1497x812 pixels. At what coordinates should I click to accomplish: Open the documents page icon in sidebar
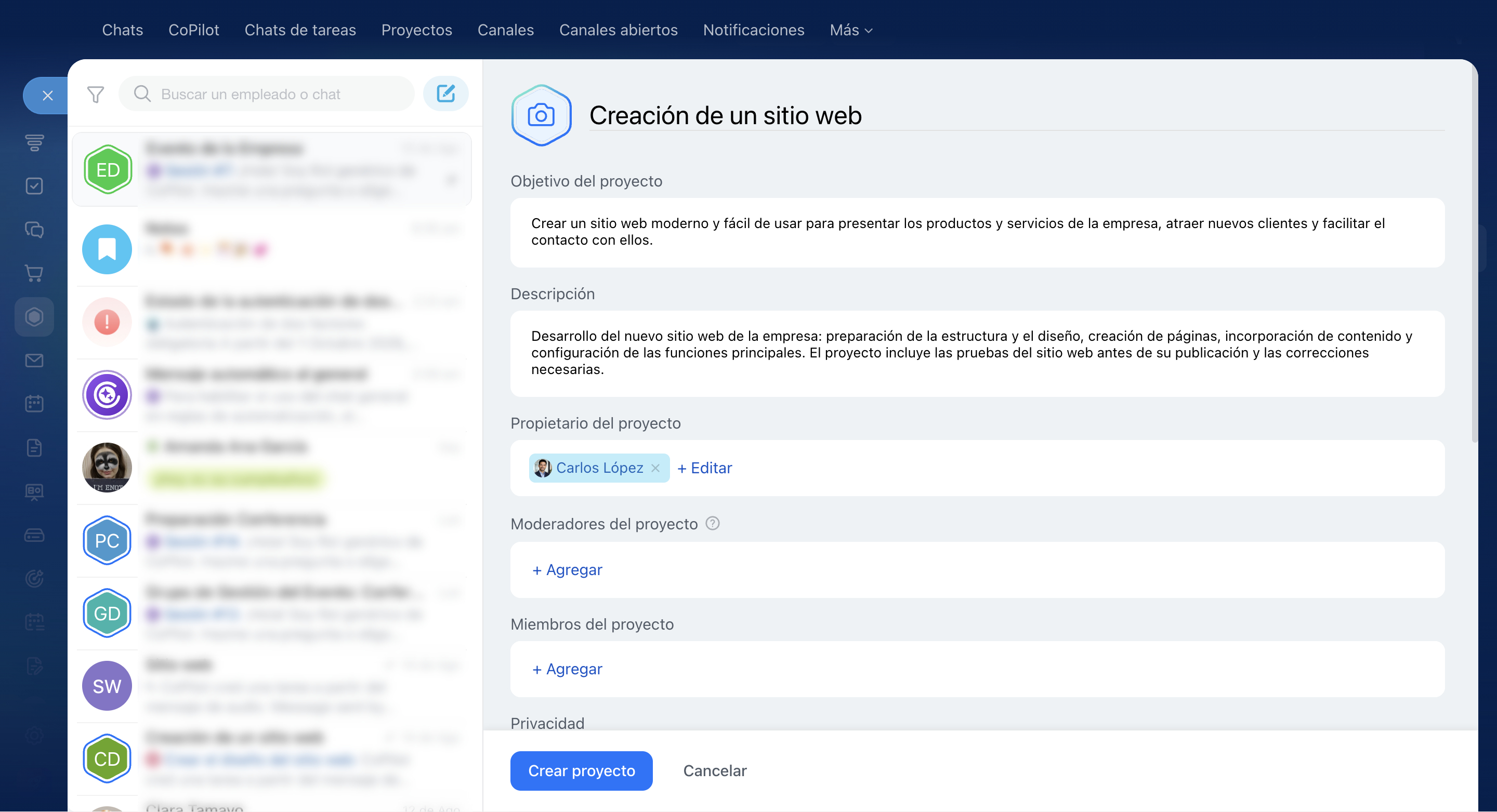(34, 448)
